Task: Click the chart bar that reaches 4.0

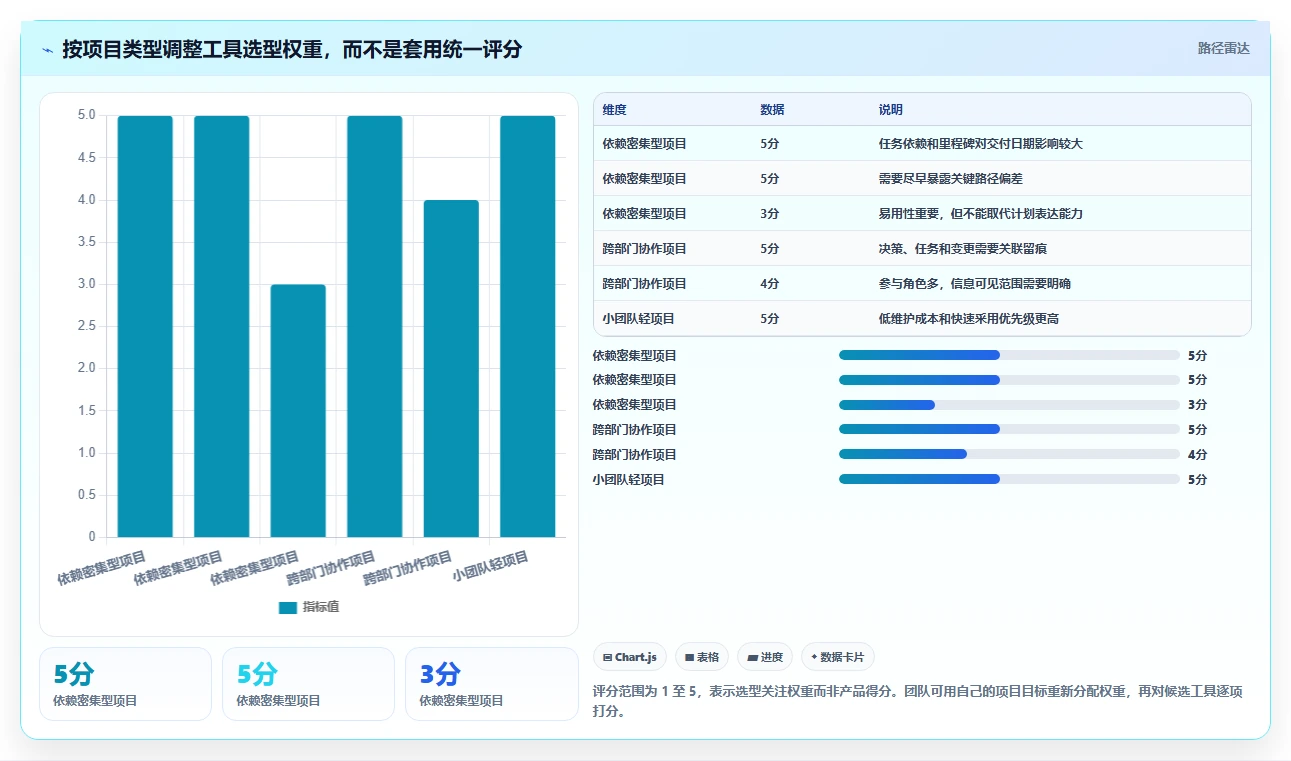Action: pyautogui.click(x=451, y=369)
